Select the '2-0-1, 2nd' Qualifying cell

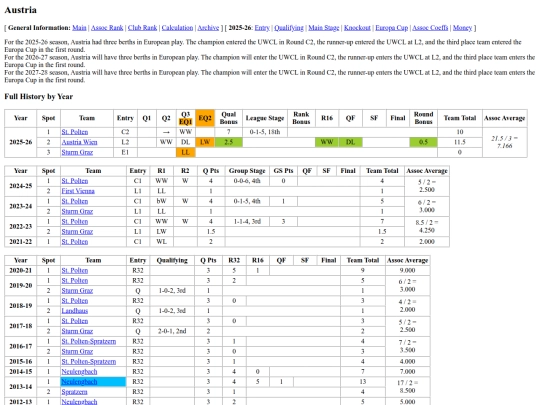click(172, 331)
